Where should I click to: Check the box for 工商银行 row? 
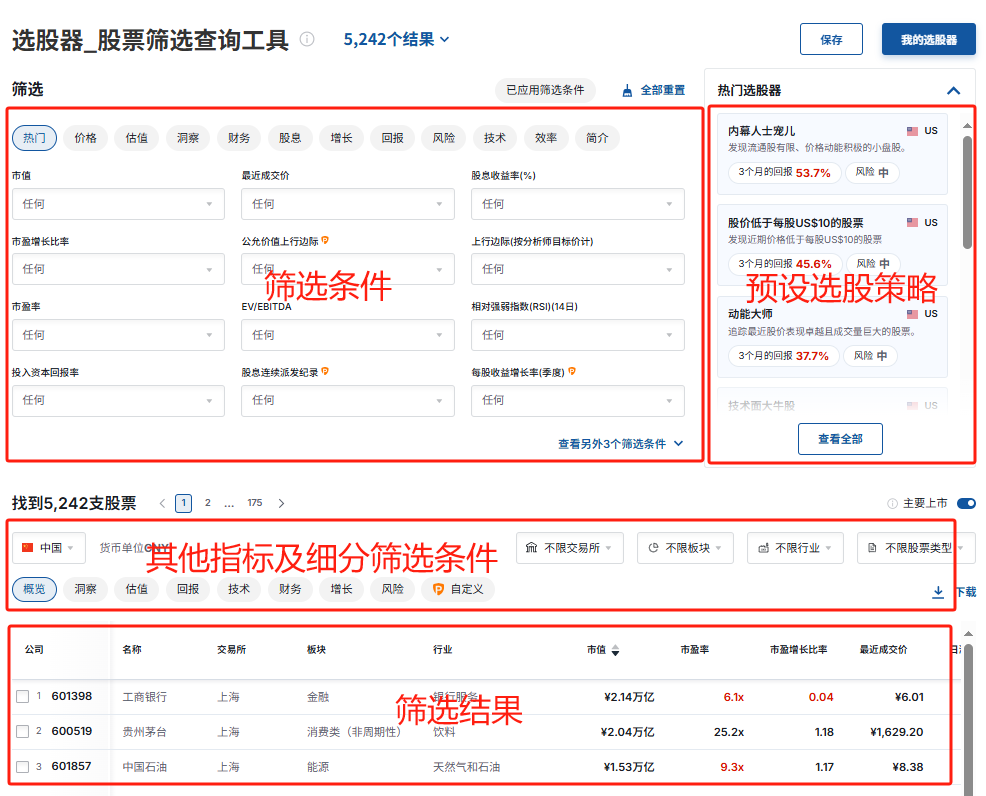(23, 697)
